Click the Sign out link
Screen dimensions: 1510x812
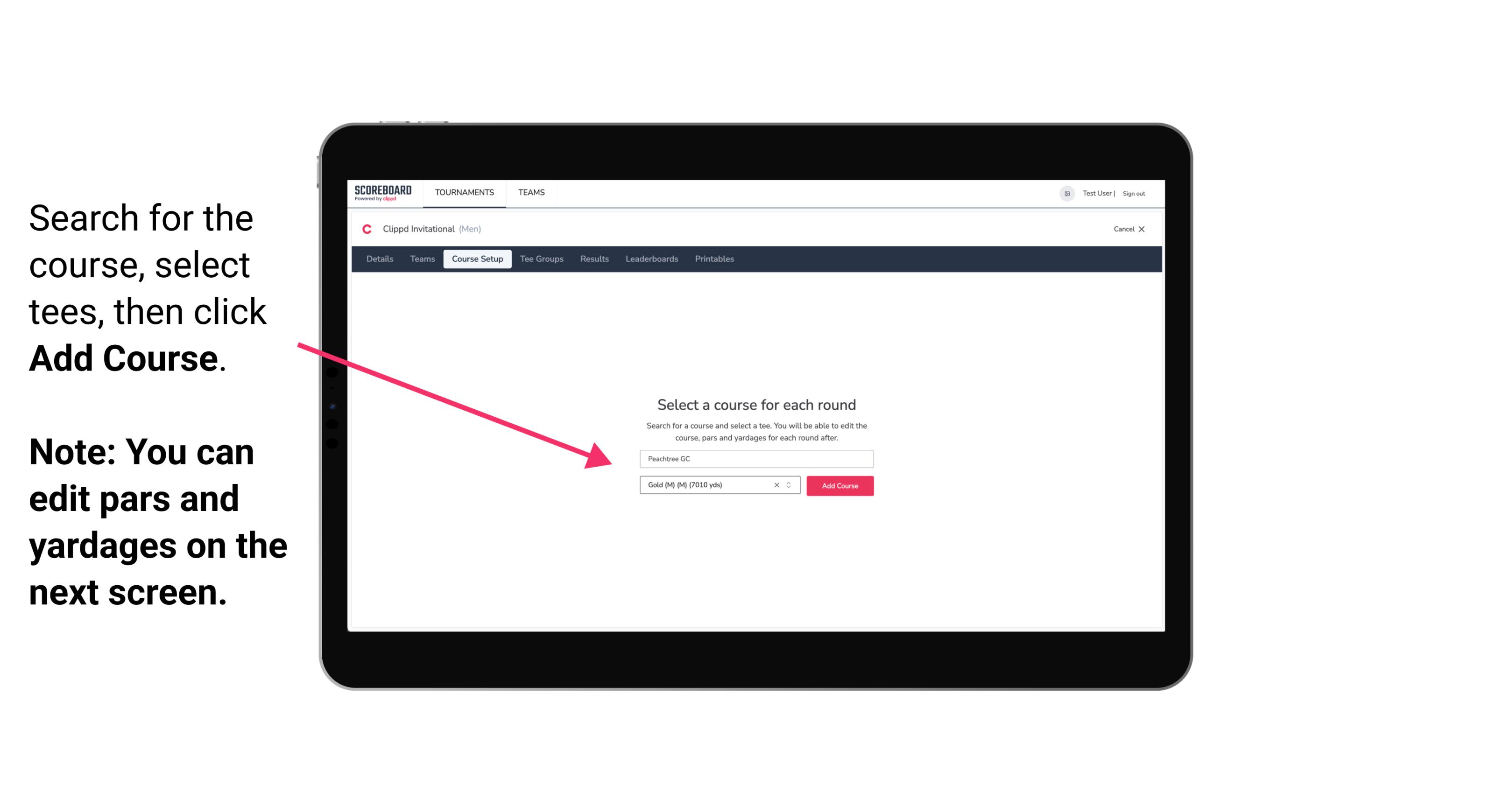(1134, 193)
